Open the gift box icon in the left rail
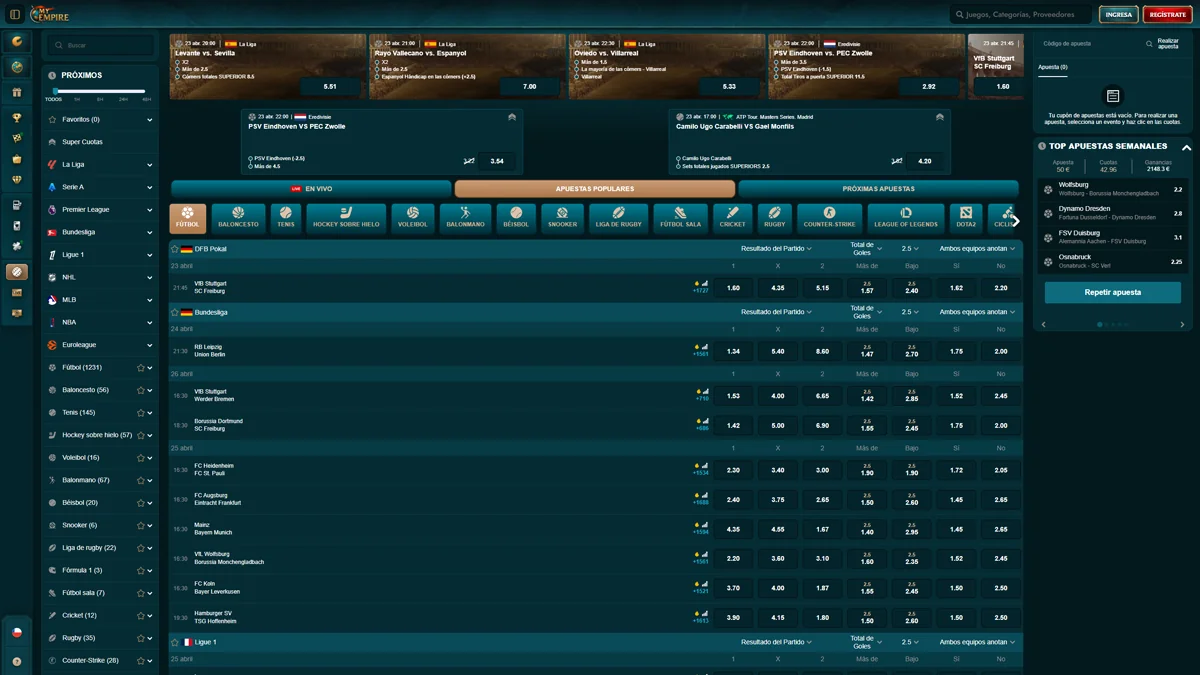This screenshot has height=675, width=1200. click(x=16, y=93)
